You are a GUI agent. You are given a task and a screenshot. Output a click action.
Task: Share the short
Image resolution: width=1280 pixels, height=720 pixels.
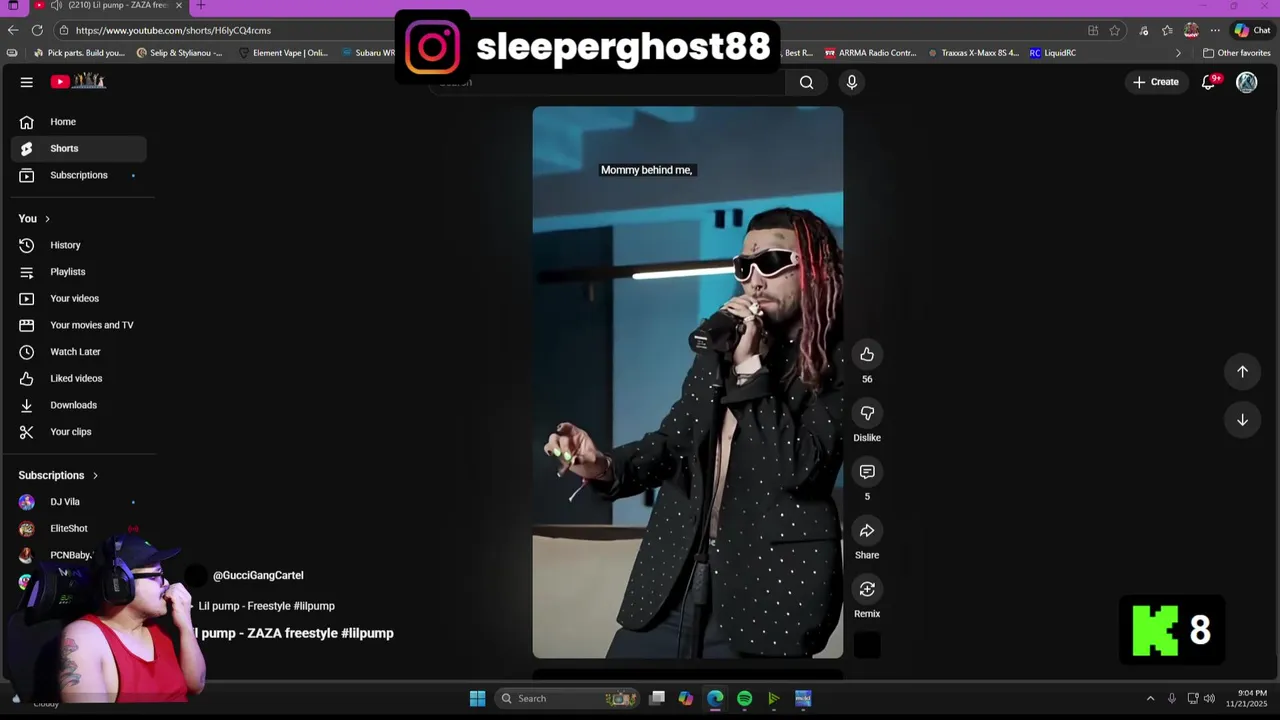coord(867,531)
